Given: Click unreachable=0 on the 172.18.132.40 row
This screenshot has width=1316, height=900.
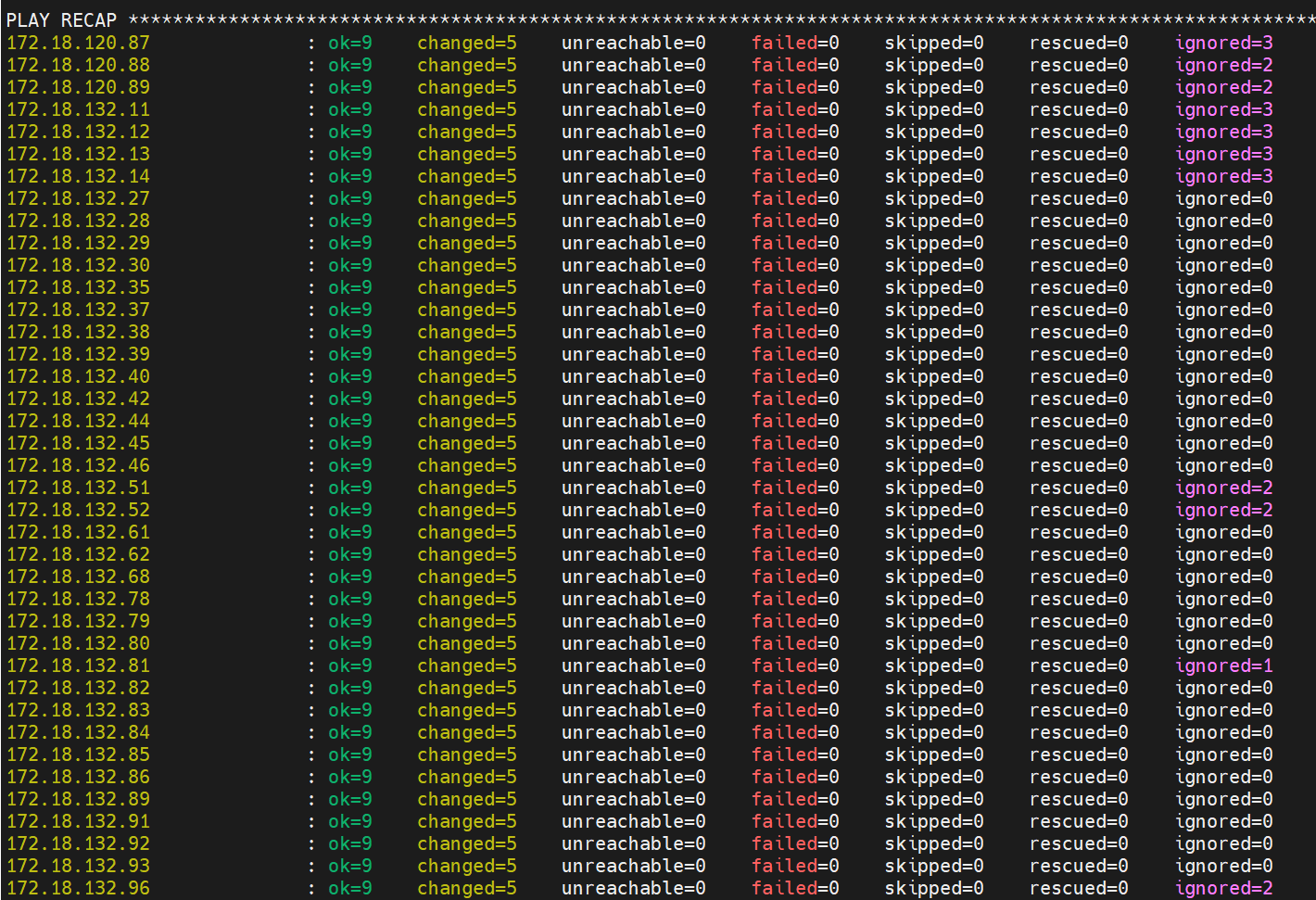Looking at the screenshot, I should pyautogui.click(x=634, y=376).
